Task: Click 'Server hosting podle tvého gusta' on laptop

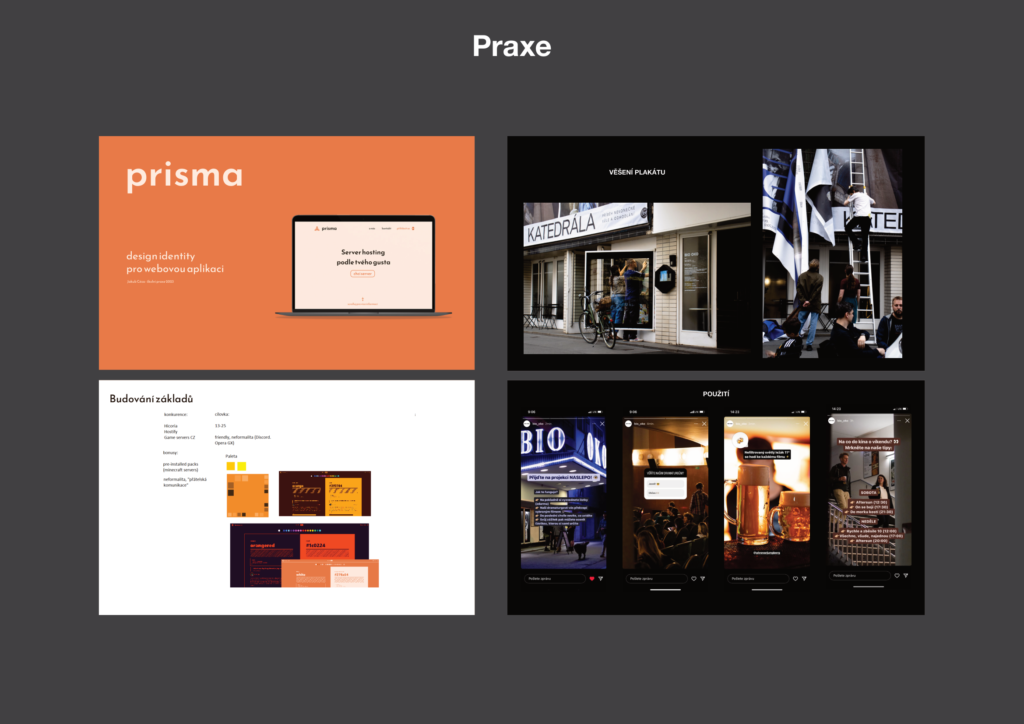Action: [x=363, y=257]
